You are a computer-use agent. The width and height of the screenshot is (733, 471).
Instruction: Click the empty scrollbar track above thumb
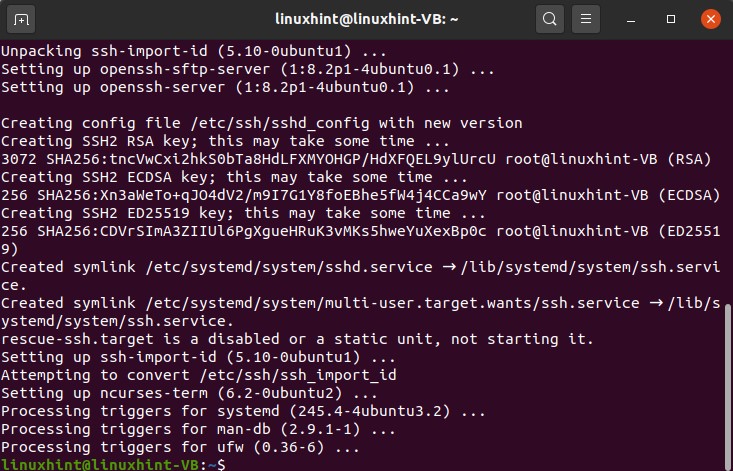point(727,170)
